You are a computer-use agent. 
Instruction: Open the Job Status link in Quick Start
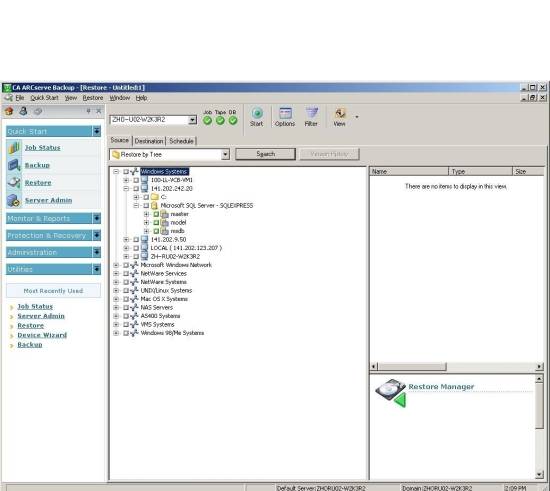[x=42, y=148]
